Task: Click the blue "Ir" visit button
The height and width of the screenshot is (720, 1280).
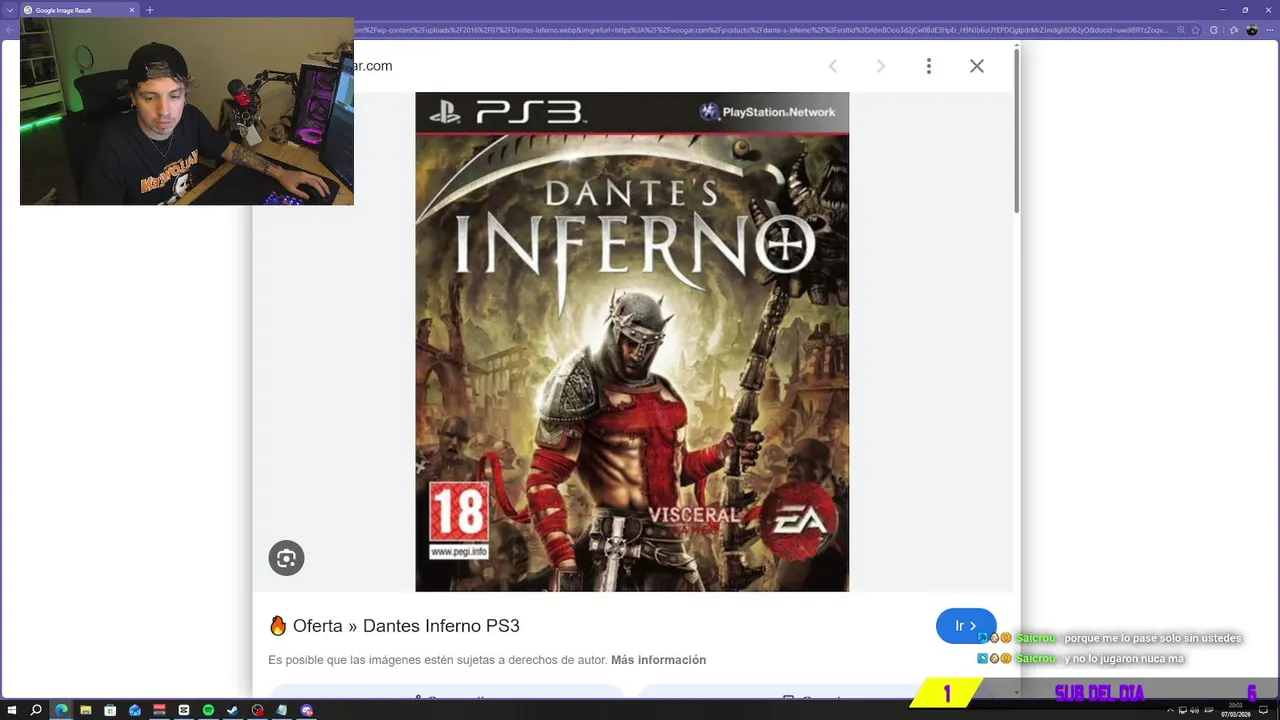Action: click(x=966, y=626)
